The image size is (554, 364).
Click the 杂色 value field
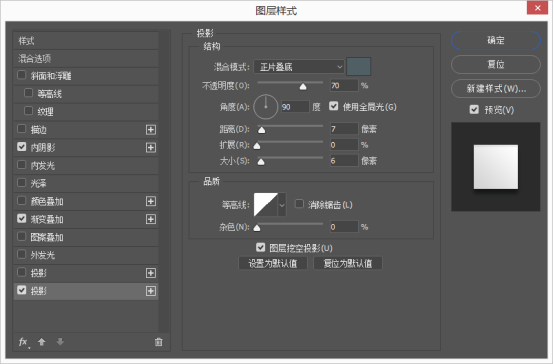click(344, 227)
